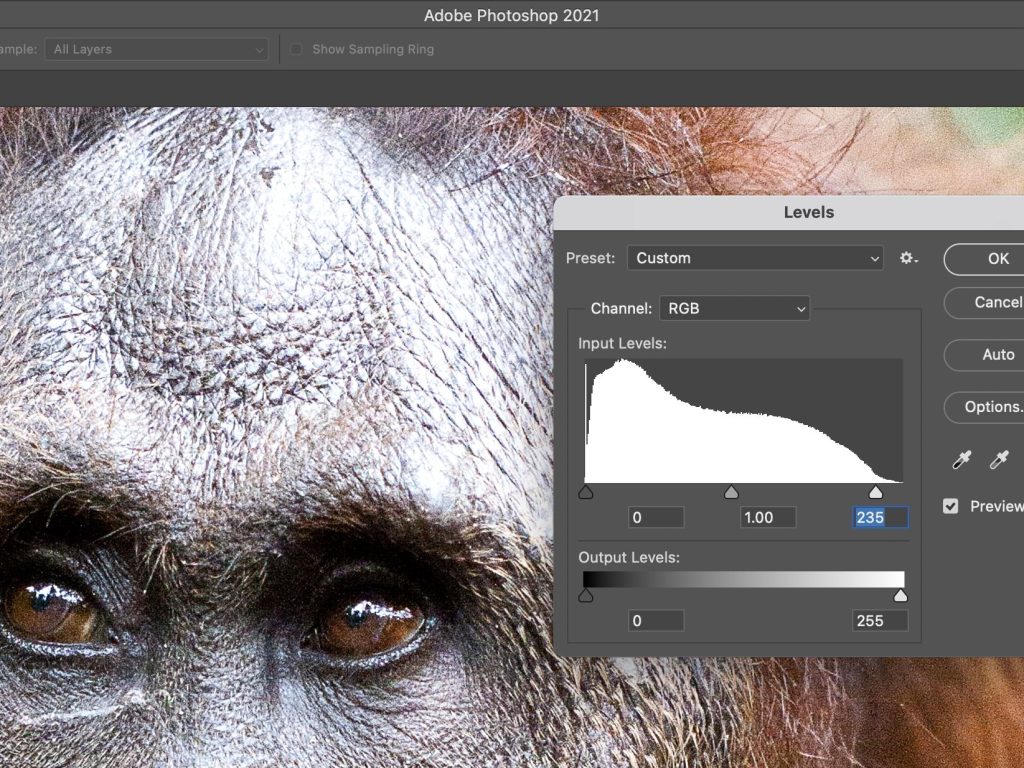Click the output highlight field showing 255
The image size is (1024, 768).
pyautogui.click(x=880, y=620)
